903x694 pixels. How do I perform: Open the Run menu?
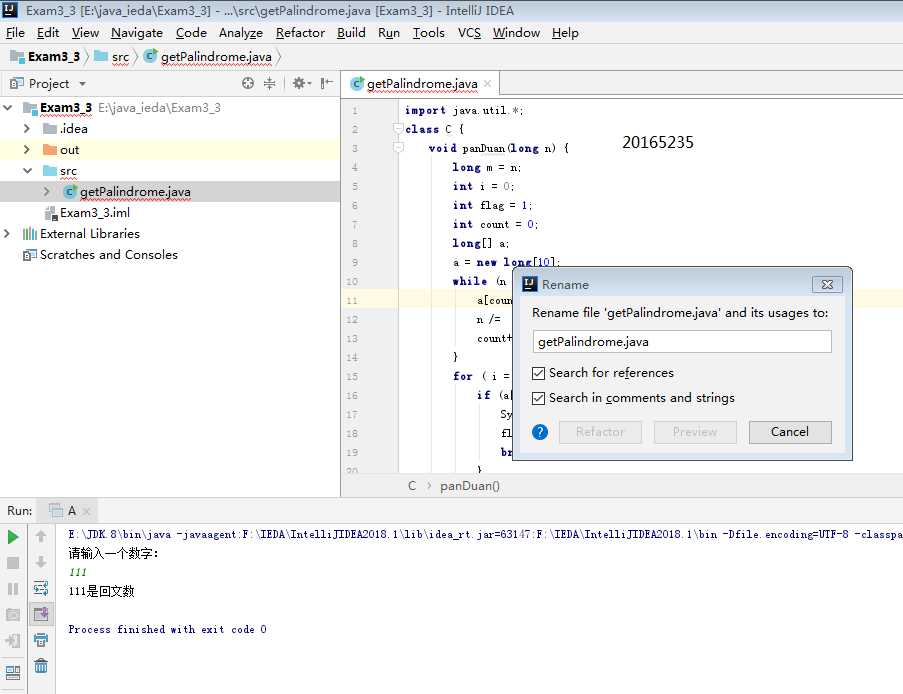[x=389, y=33]
